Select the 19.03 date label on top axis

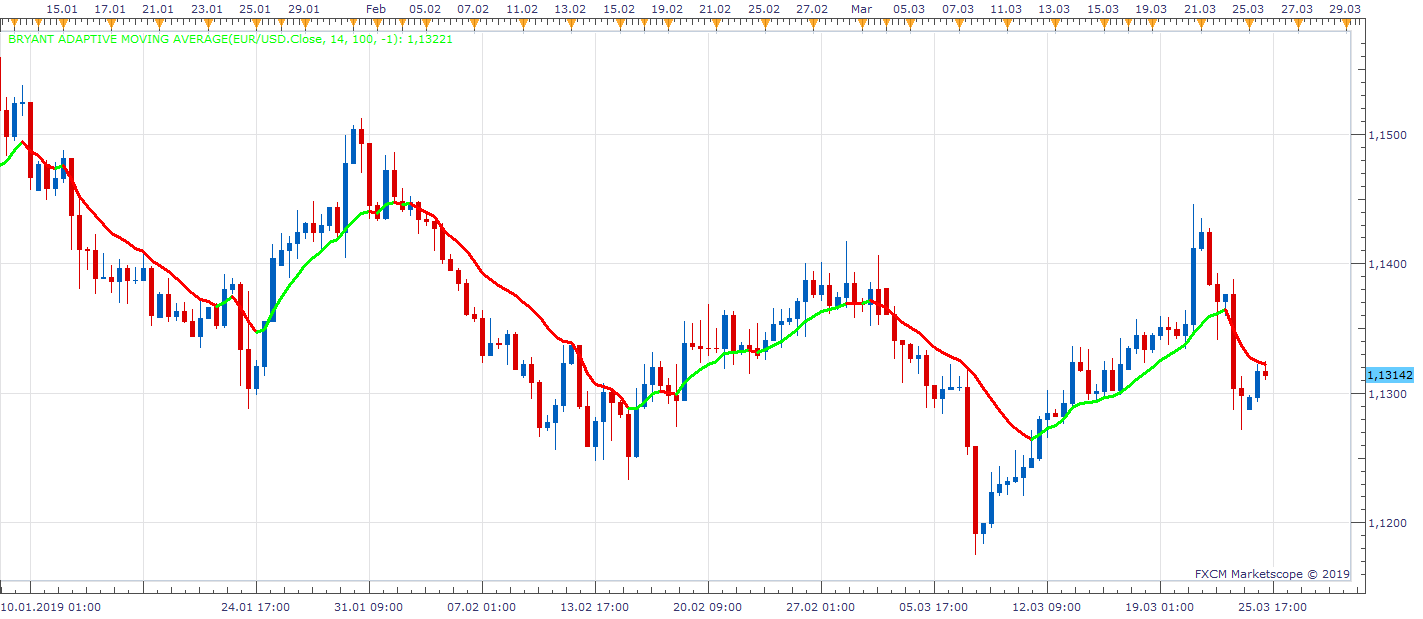coord(1151,8)
